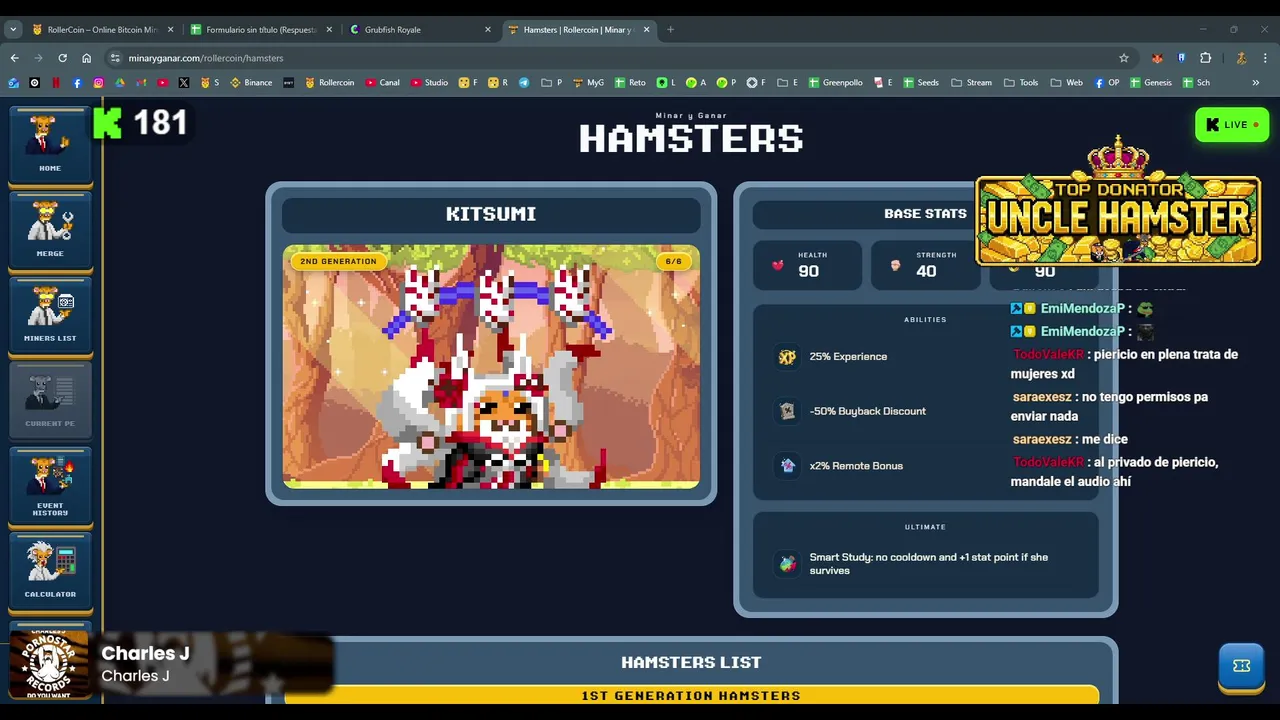
Task: Expand the Tools bookmarks folder
Action: tap(1021, 83)
